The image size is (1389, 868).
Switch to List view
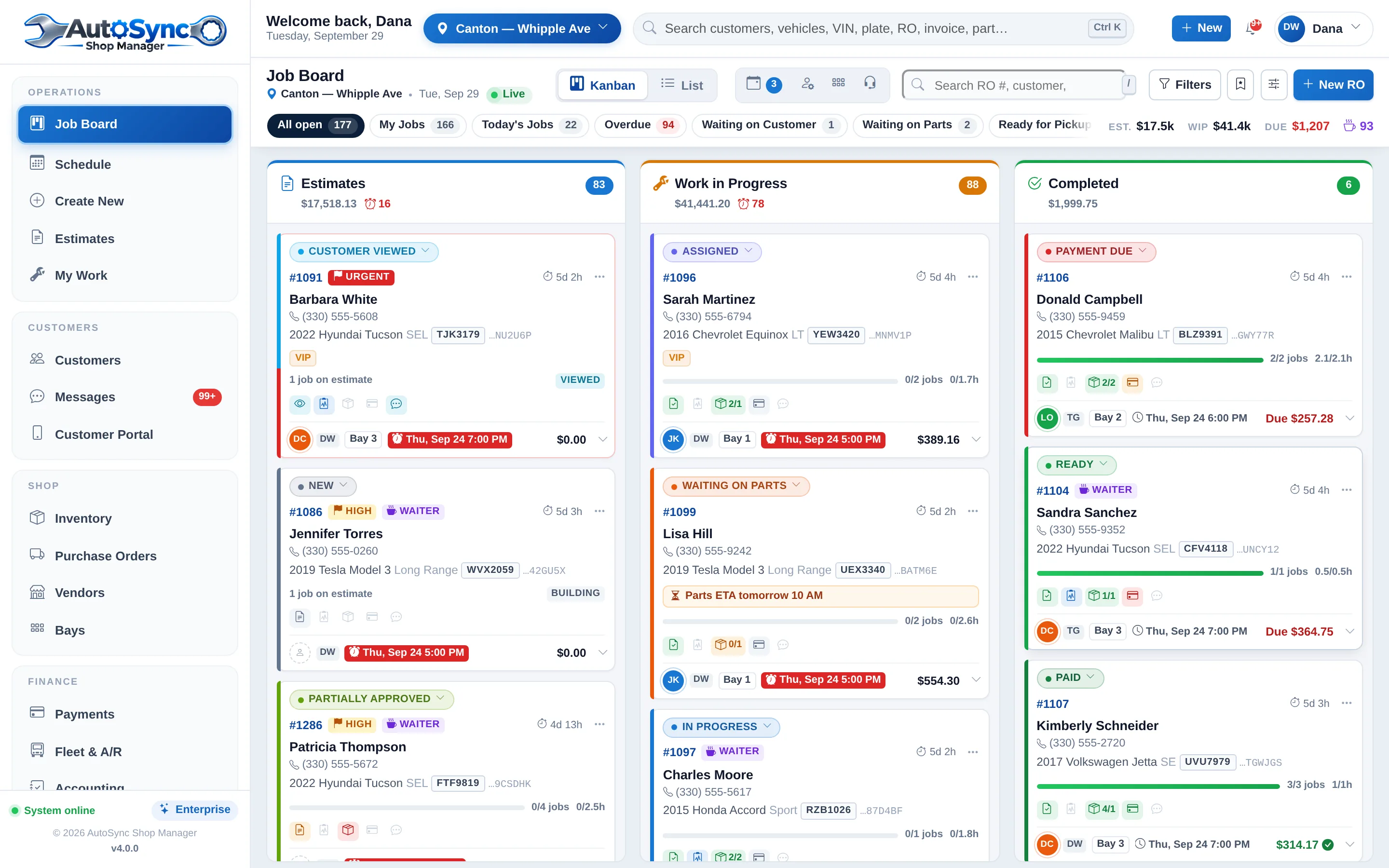[x=682, y=85]
